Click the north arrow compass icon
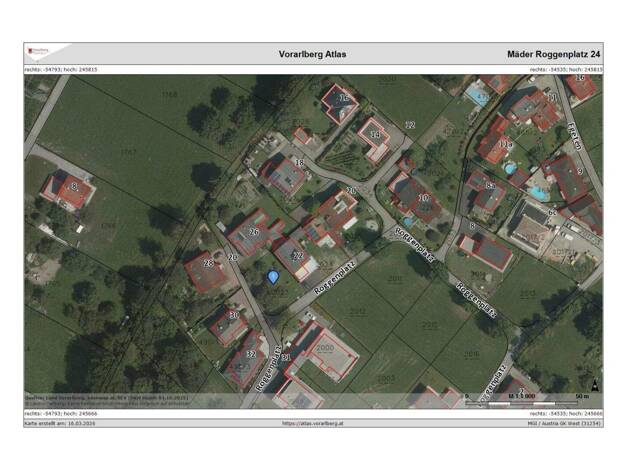Screen dimensions: 626x470 [595, 384]
